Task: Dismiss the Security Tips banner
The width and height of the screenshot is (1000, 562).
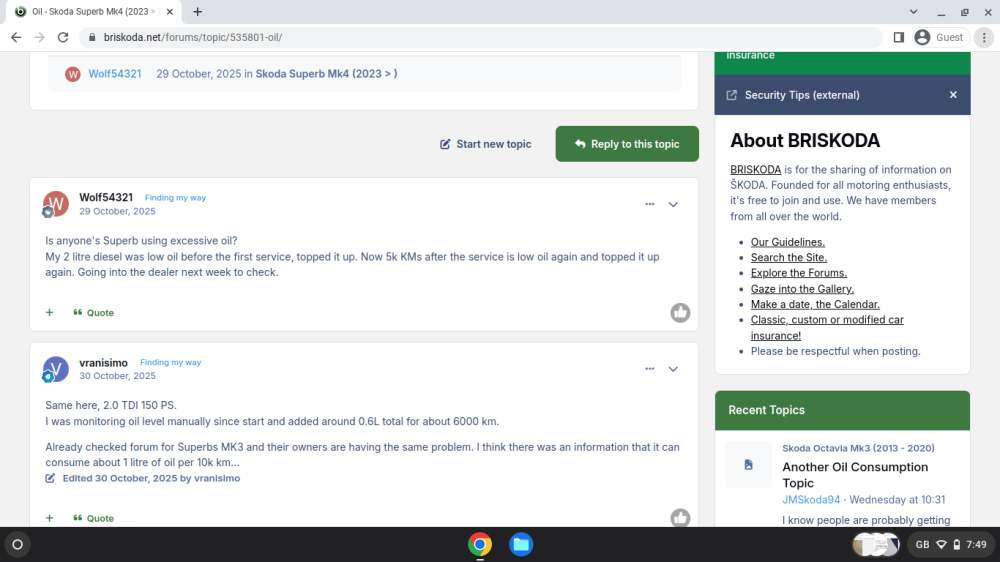Action: pos(953,95)
